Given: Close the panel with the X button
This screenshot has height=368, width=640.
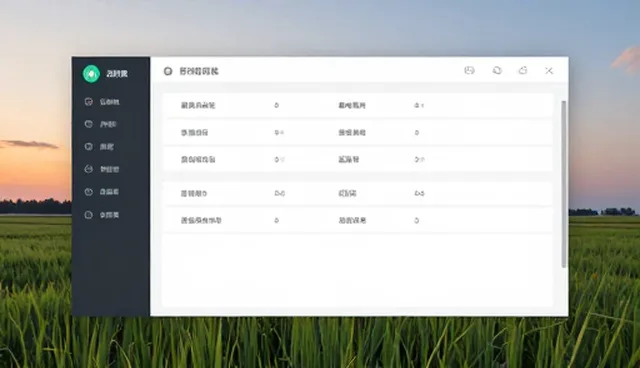Looking at the screenshot, I should click(549, 71).
